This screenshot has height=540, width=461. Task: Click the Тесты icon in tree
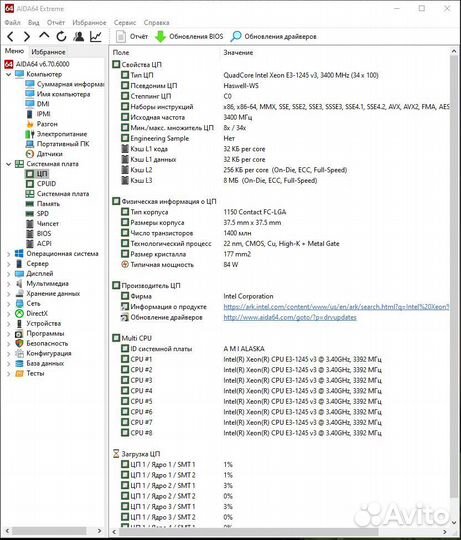(20, 374)
